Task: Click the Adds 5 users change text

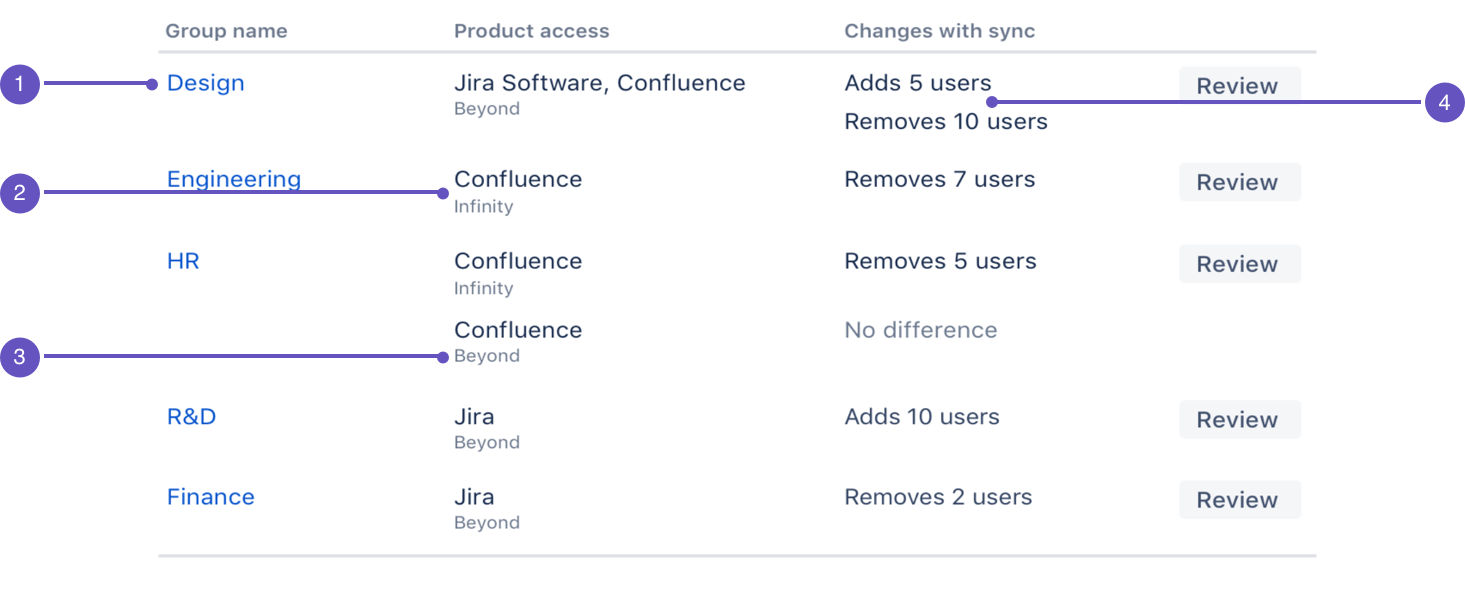Action: (x=918, y=83)
